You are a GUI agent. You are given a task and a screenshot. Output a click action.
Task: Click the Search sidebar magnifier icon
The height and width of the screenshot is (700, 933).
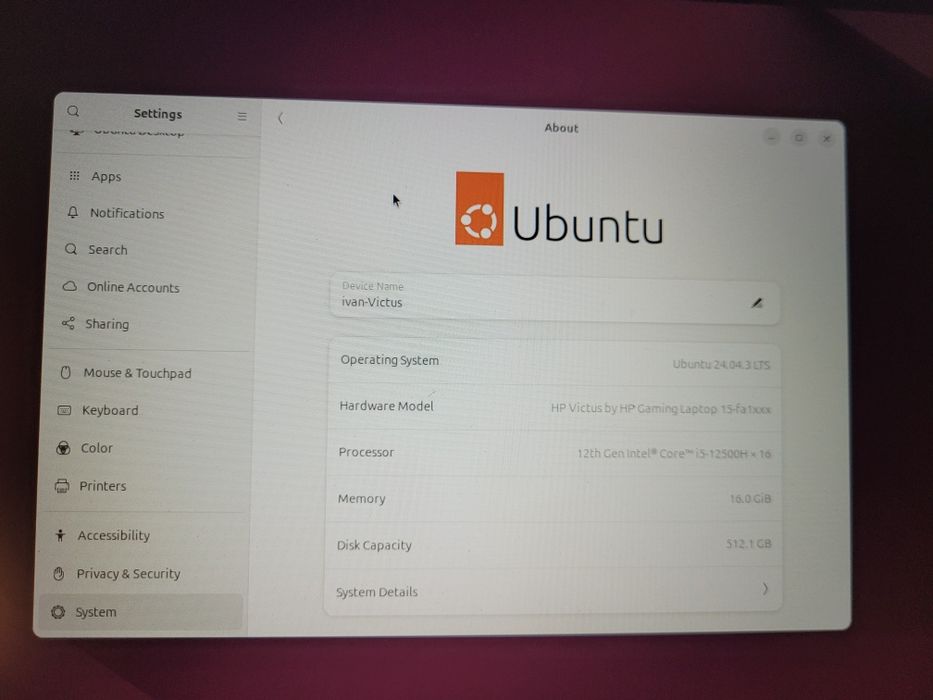[x=71, y=249]
